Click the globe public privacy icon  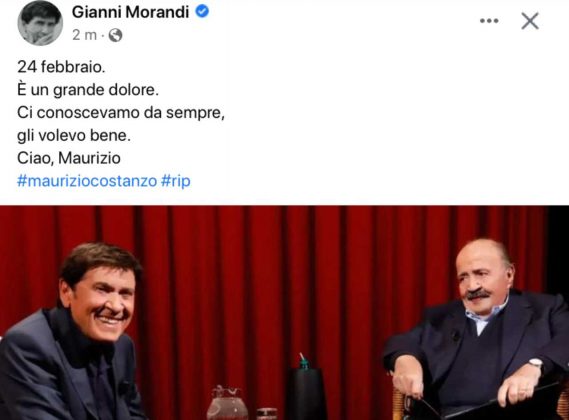(115, 35)
